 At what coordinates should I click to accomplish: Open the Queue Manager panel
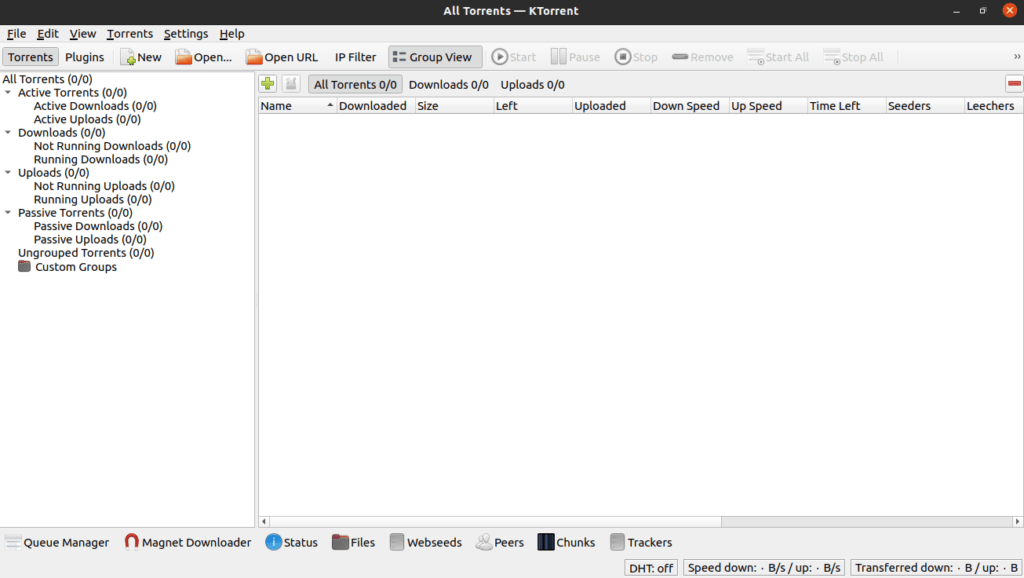[57, 542]
